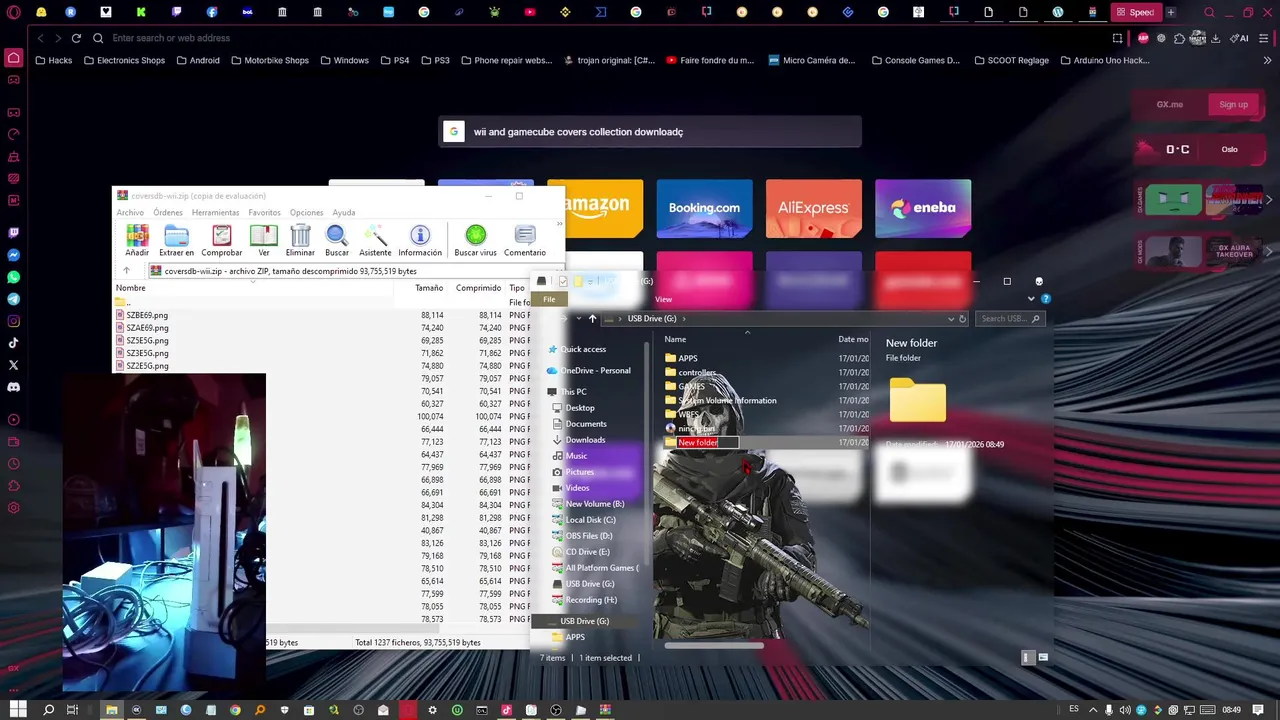
Task: Open the Electronics Shops bookmark folder
Action: click(124, 60)
